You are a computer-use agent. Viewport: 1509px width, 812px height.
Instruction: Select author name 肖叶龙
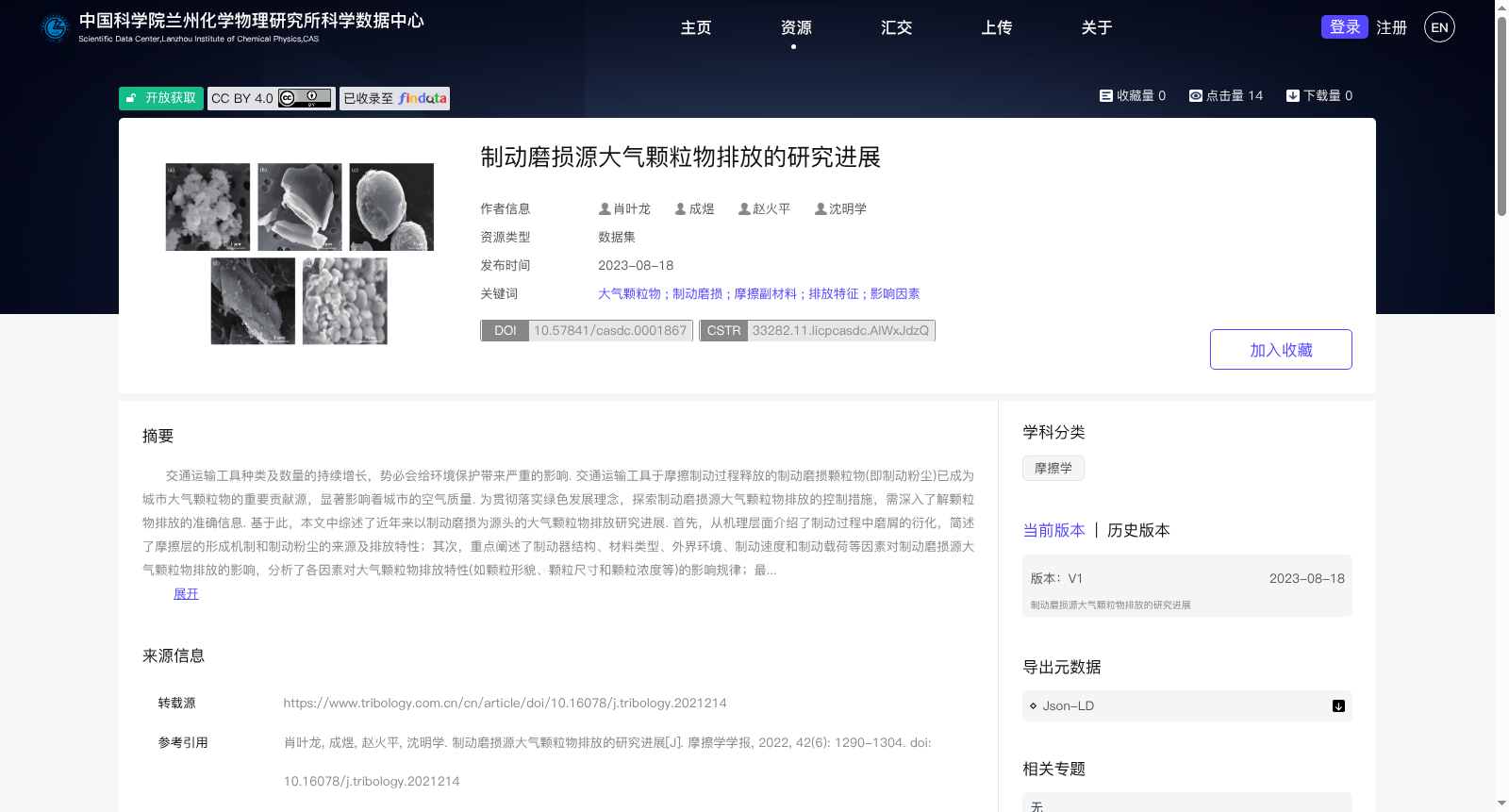pyautogui.click(x=632, y=209)
